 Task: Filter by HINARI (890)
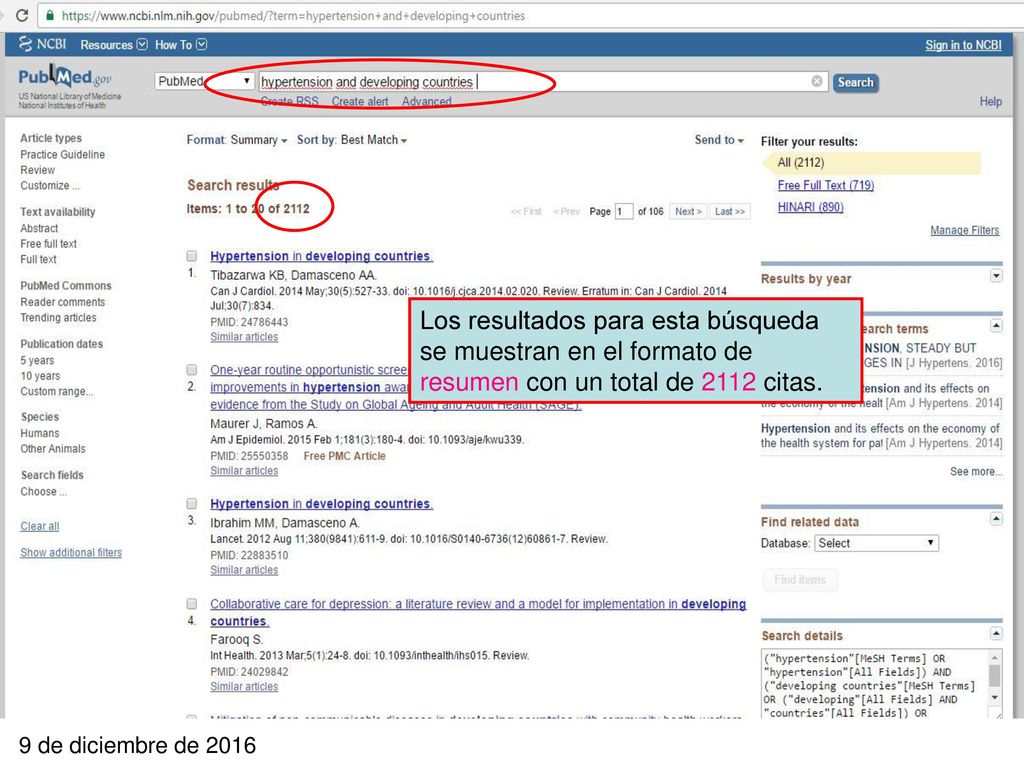tap(810, 207)
